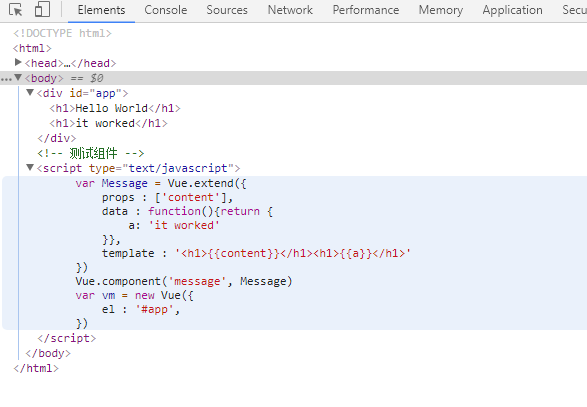Click the Vue.component('message', Message) line
The image size is (587, 407).
pyautogui.click(x=183, y=281)
